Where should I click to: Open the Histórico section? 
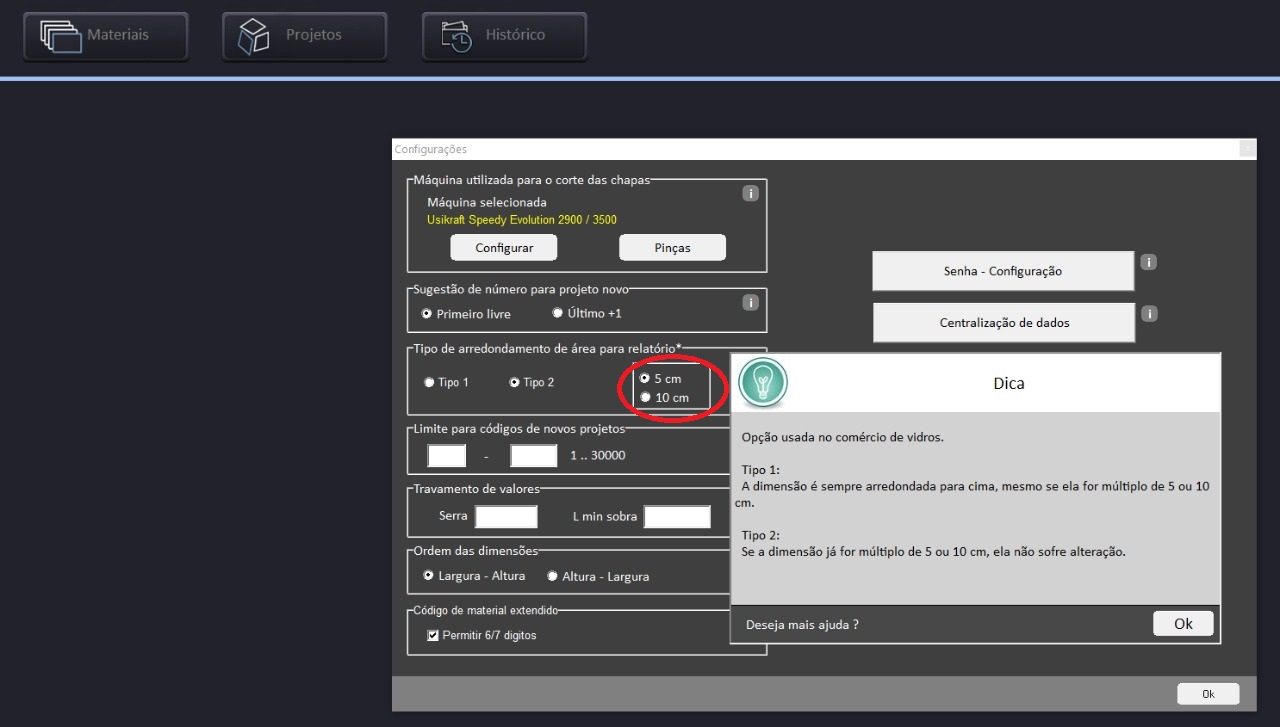[x=504, y=36]
